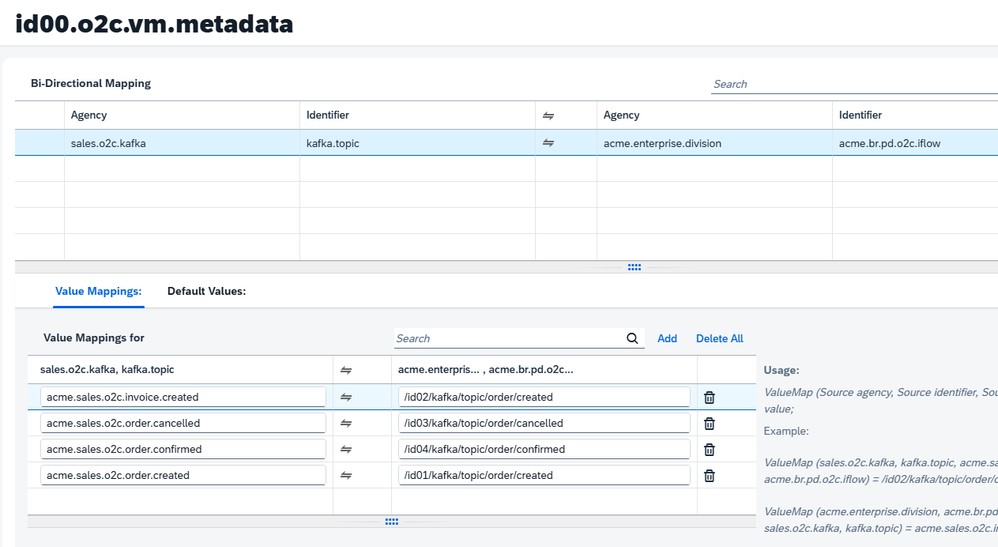
Task: Click the id00.o2c.vm.metadata title
Action: (x=154, y=24)
